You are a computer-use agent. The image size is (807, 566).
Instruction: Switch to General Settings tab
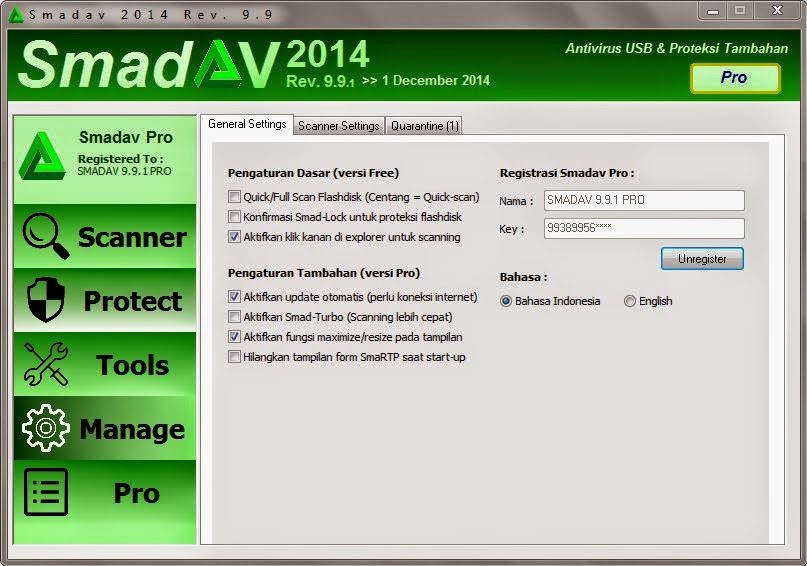pyautogui.click(x=247, y=124)
